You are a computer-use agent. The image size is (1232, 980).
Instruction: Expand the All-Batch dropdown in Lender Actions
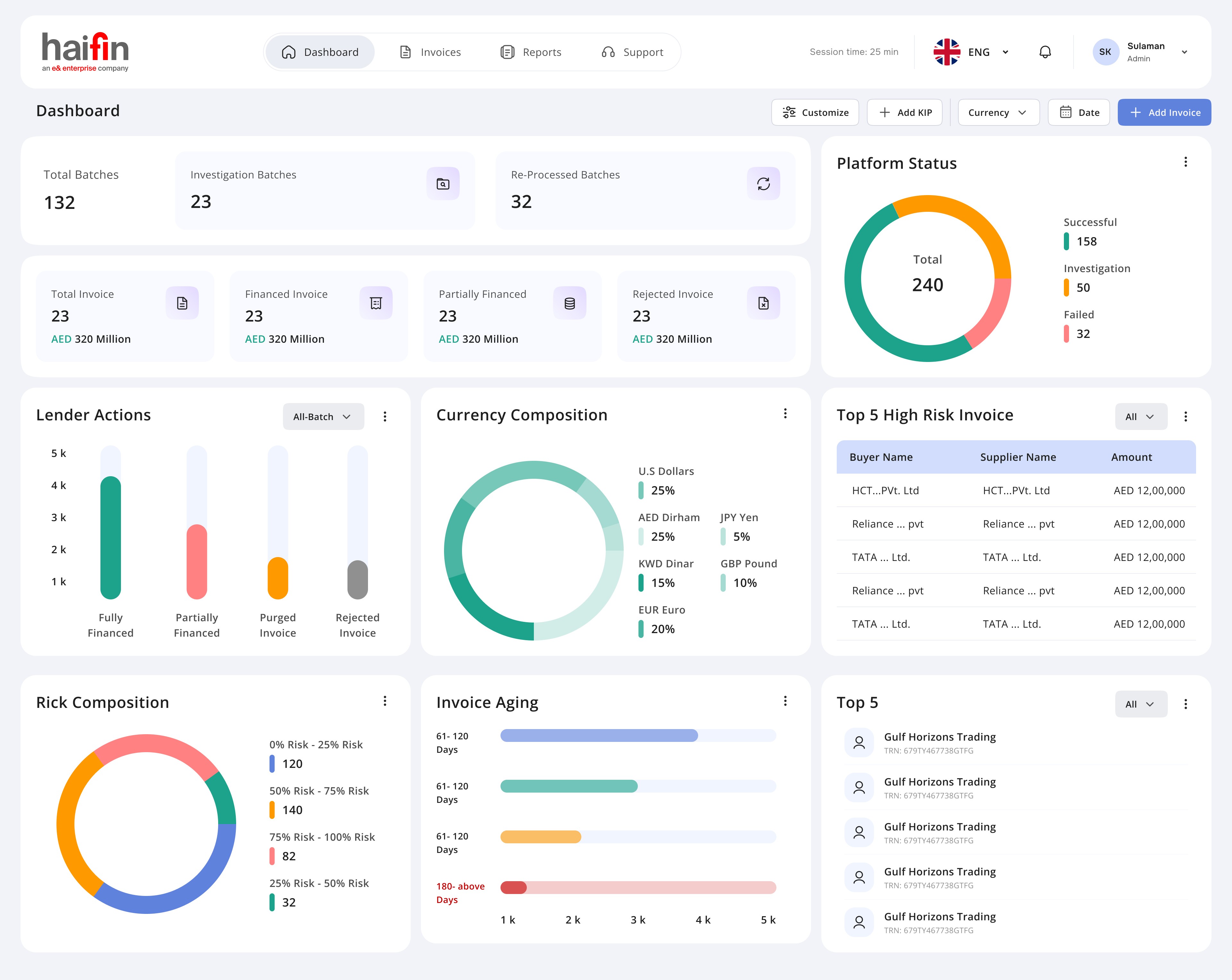click(x=323, y=417)
